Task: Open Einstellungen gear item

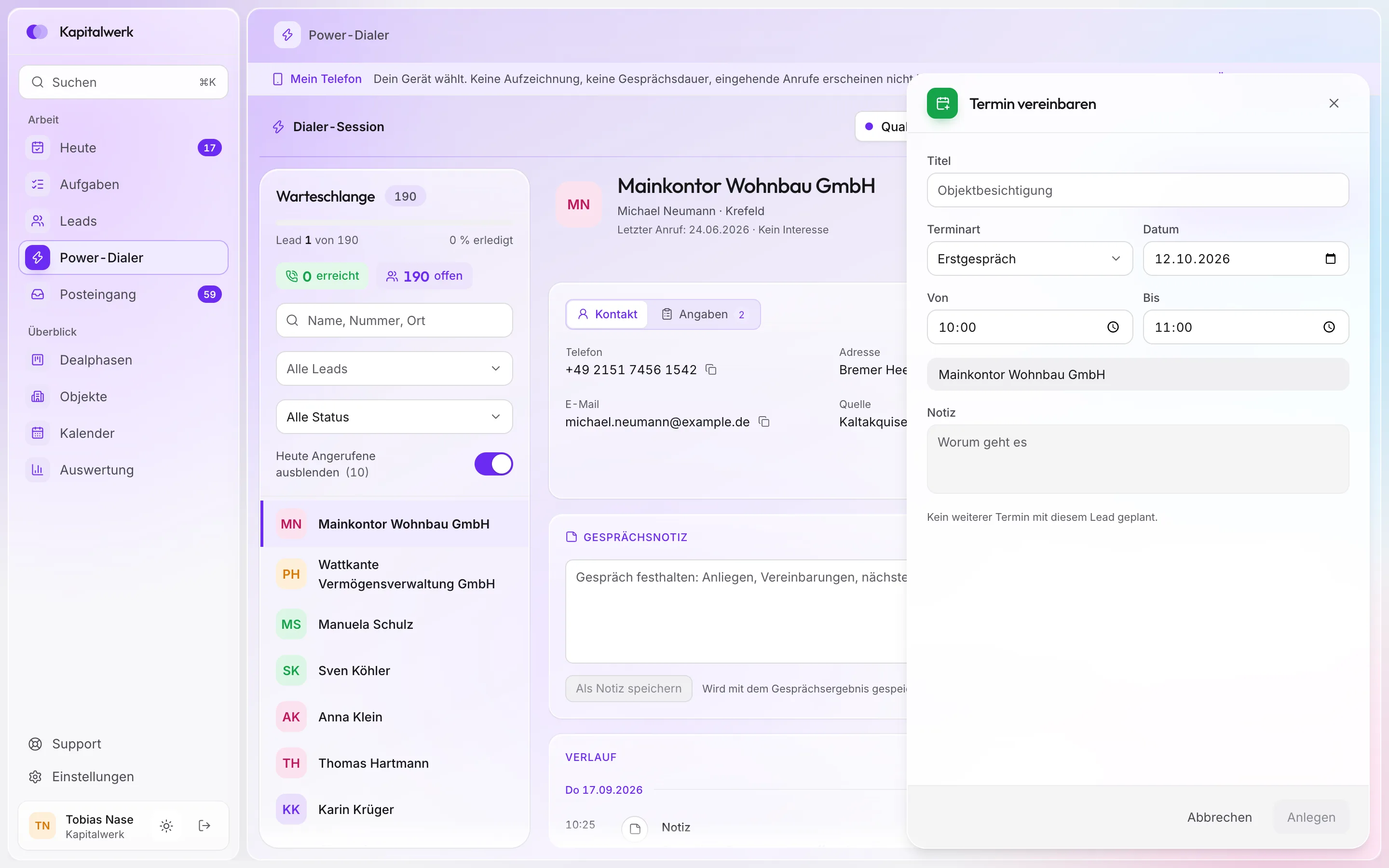Action: [x=123, y=777]
